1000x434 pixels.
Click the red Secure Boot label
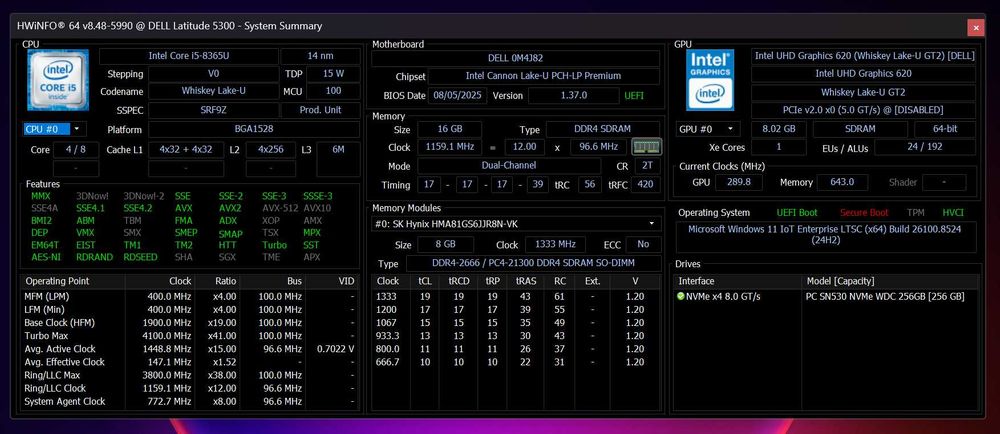pos(864,213)
